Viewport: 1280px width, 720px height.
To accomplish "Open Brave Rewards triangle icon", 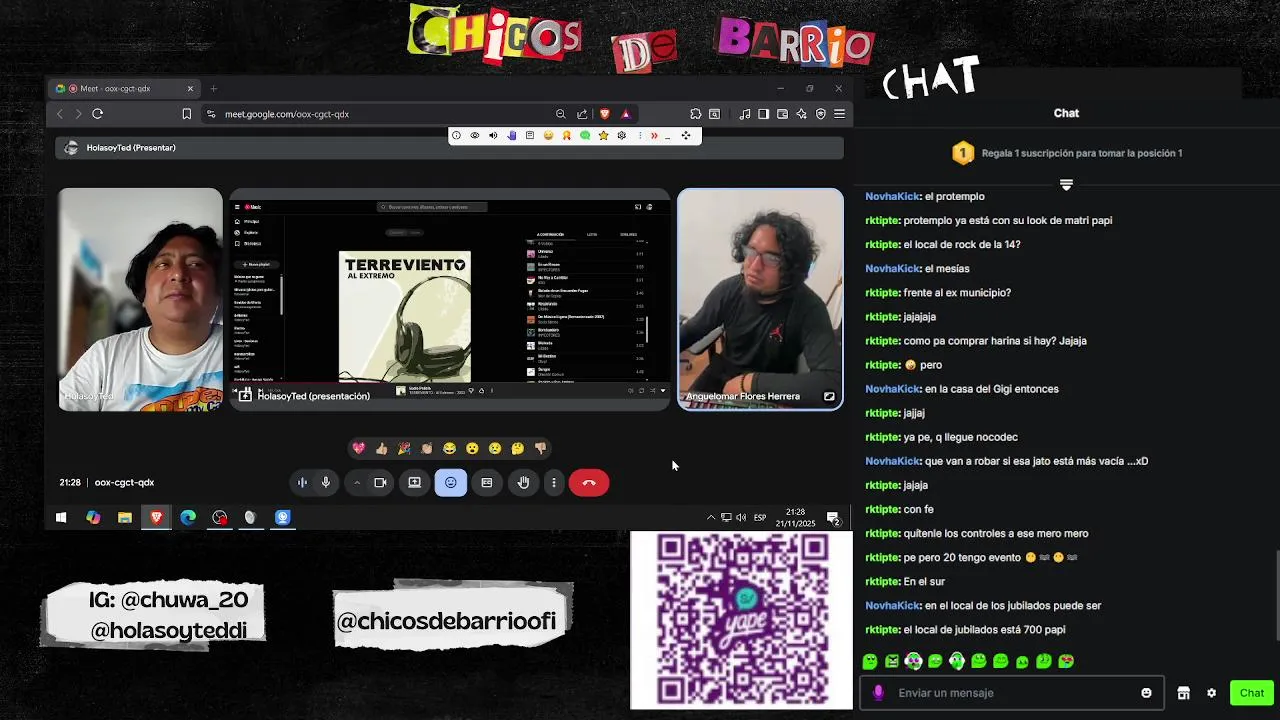I will click(626, 114).
